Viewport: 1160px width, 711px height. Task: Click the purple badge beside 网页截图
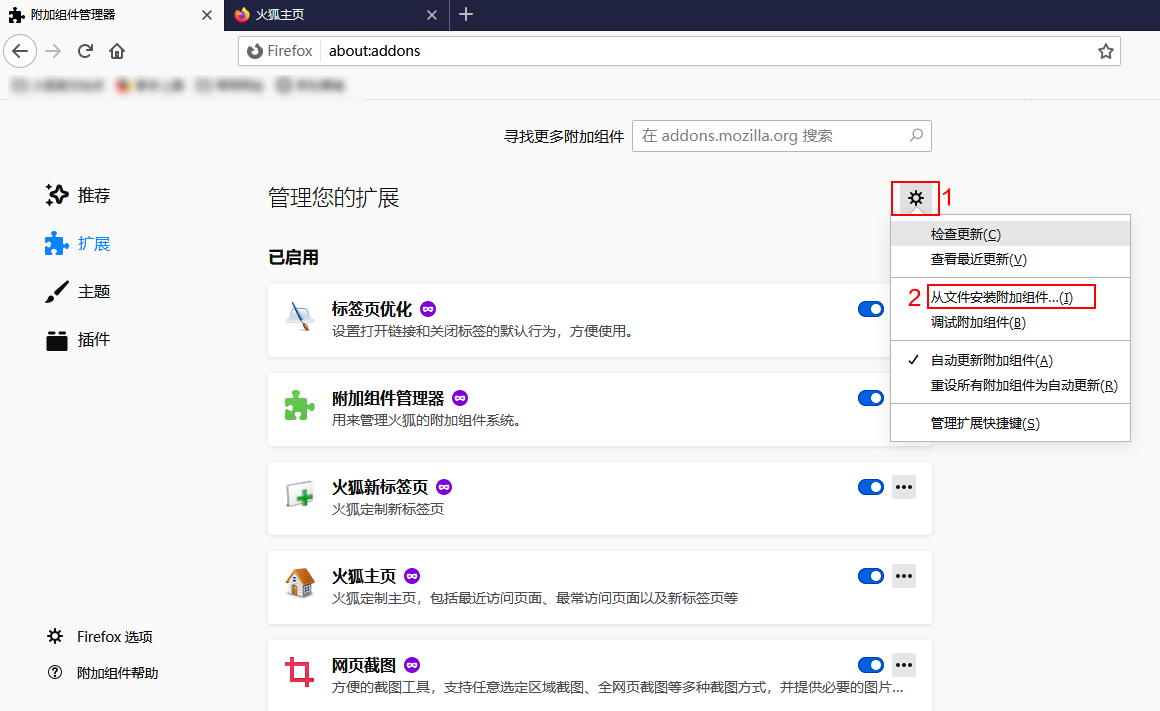(412, 665)
